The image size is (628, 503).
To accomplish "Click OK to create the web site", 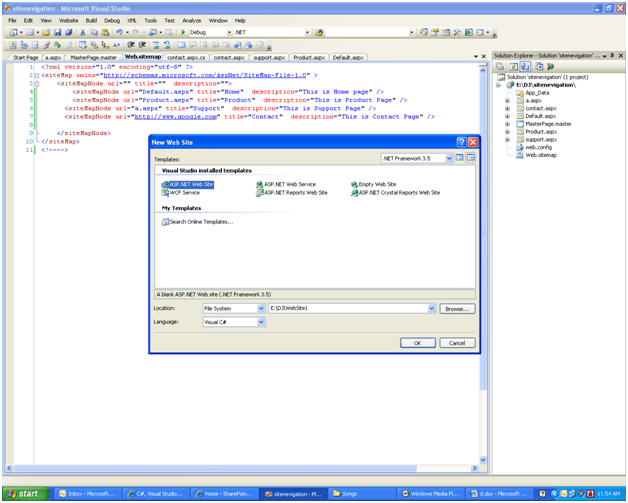I will pos(417,343).
